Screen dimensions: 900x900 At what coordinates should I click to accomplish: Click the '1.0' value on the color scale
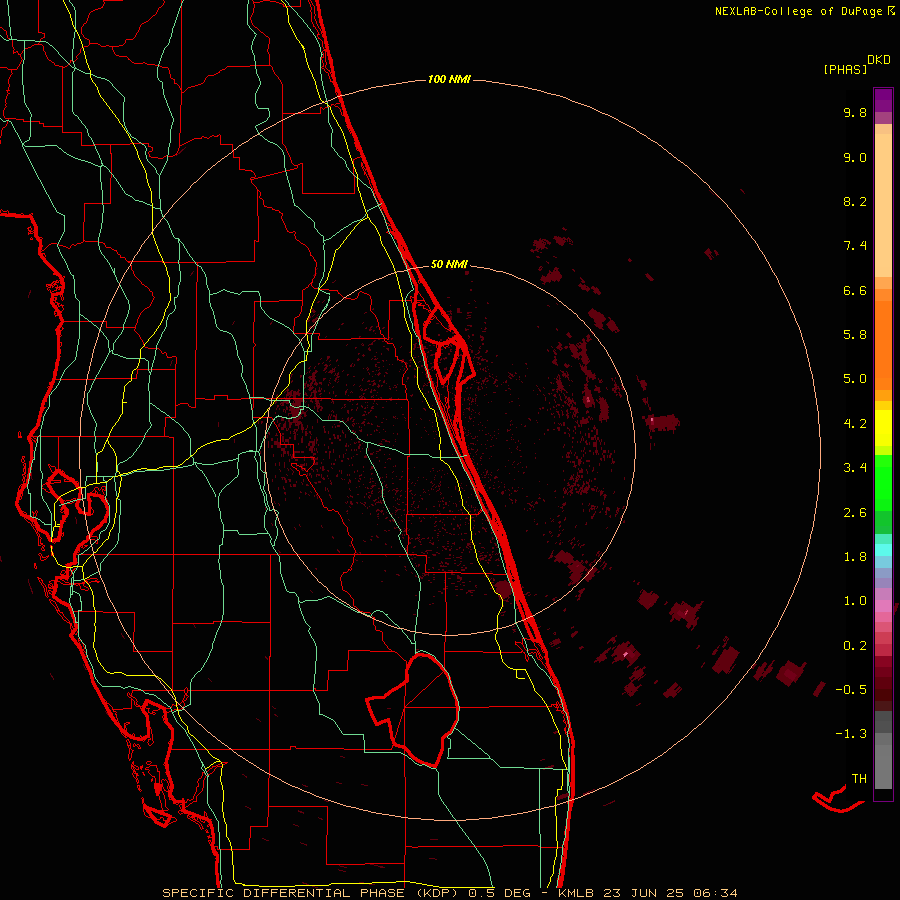855,601
